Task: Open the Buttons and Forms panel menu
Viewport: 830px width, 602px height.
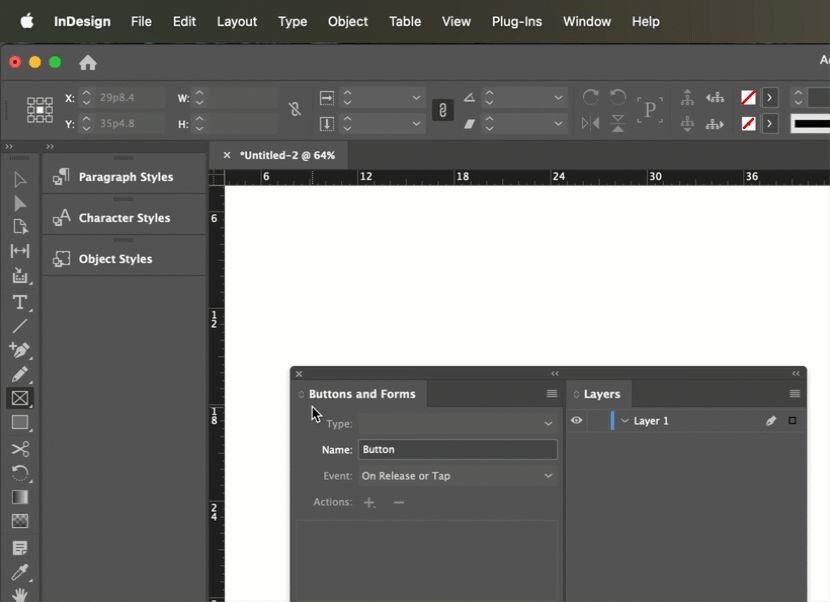Action: (552, 393)
